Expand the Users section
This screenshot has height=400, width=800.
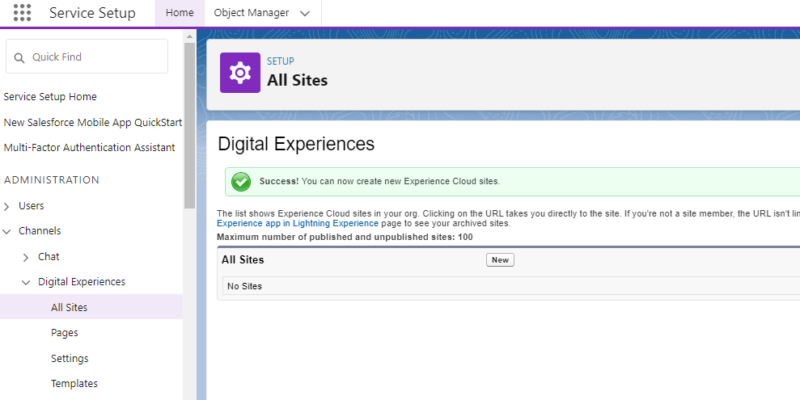pos(6,206)
